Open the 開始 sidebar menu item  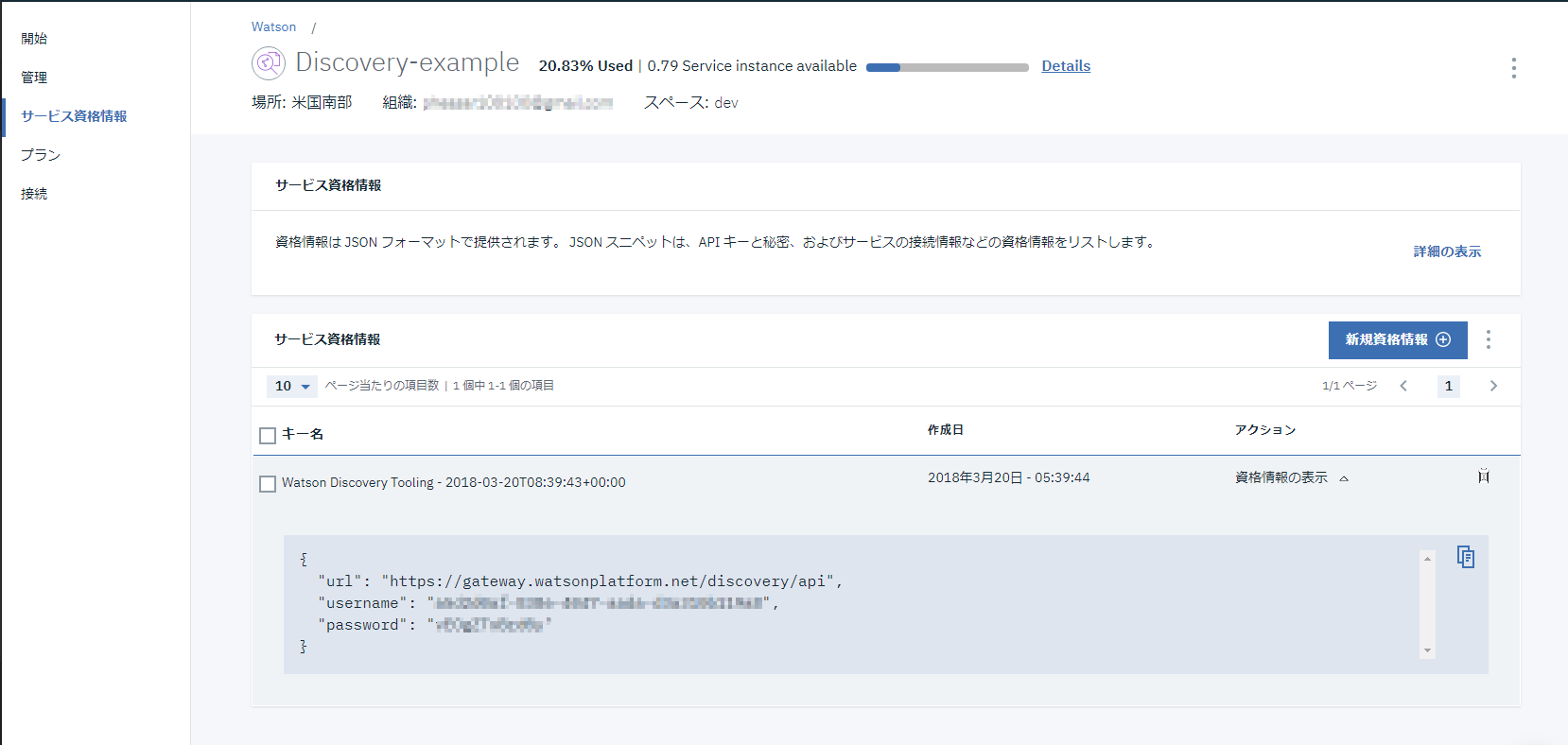tap(34, 39)
